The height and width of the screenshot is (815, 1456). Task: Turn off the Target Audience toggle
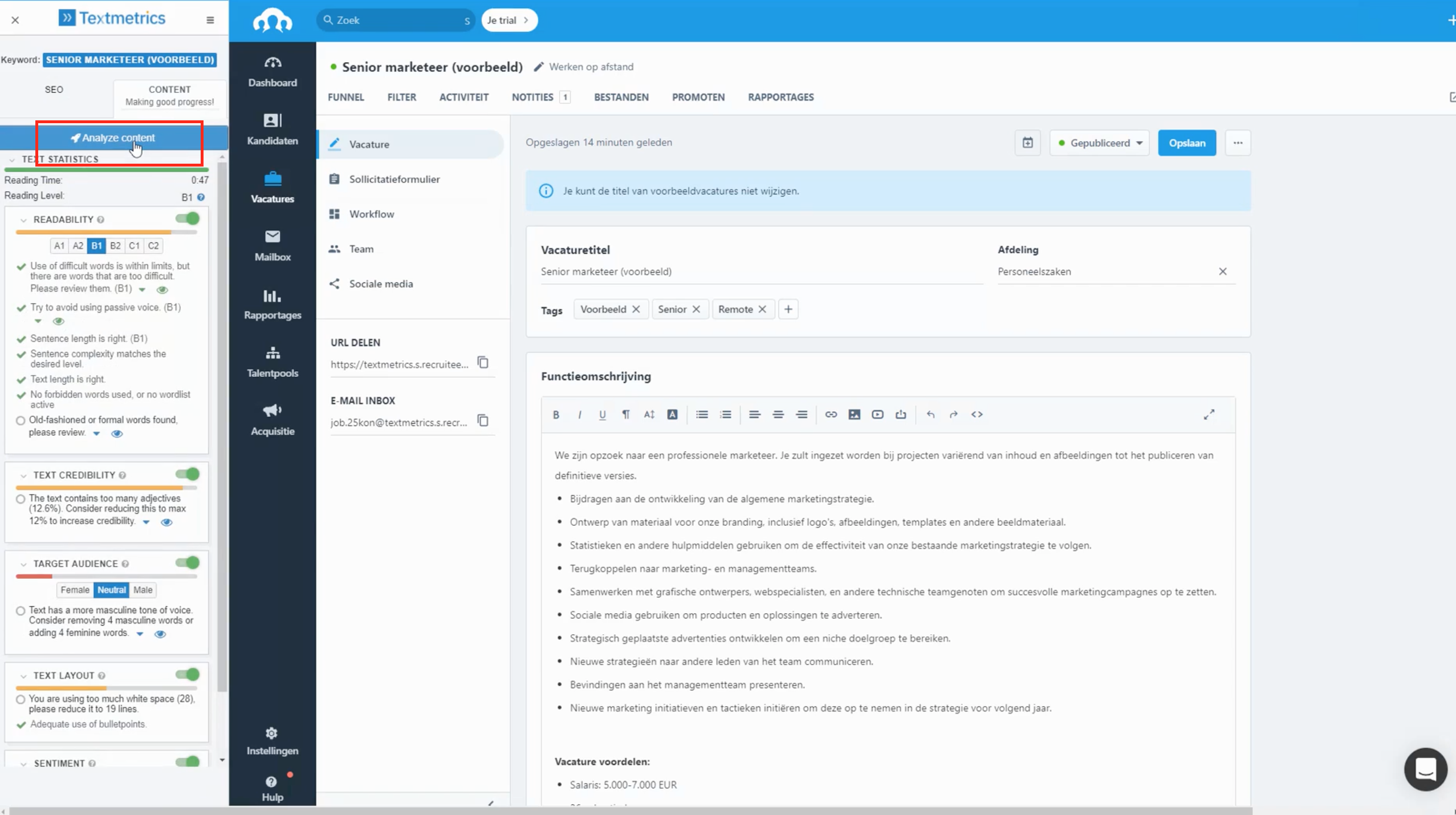pyautogui.click(x=188, y=563)
